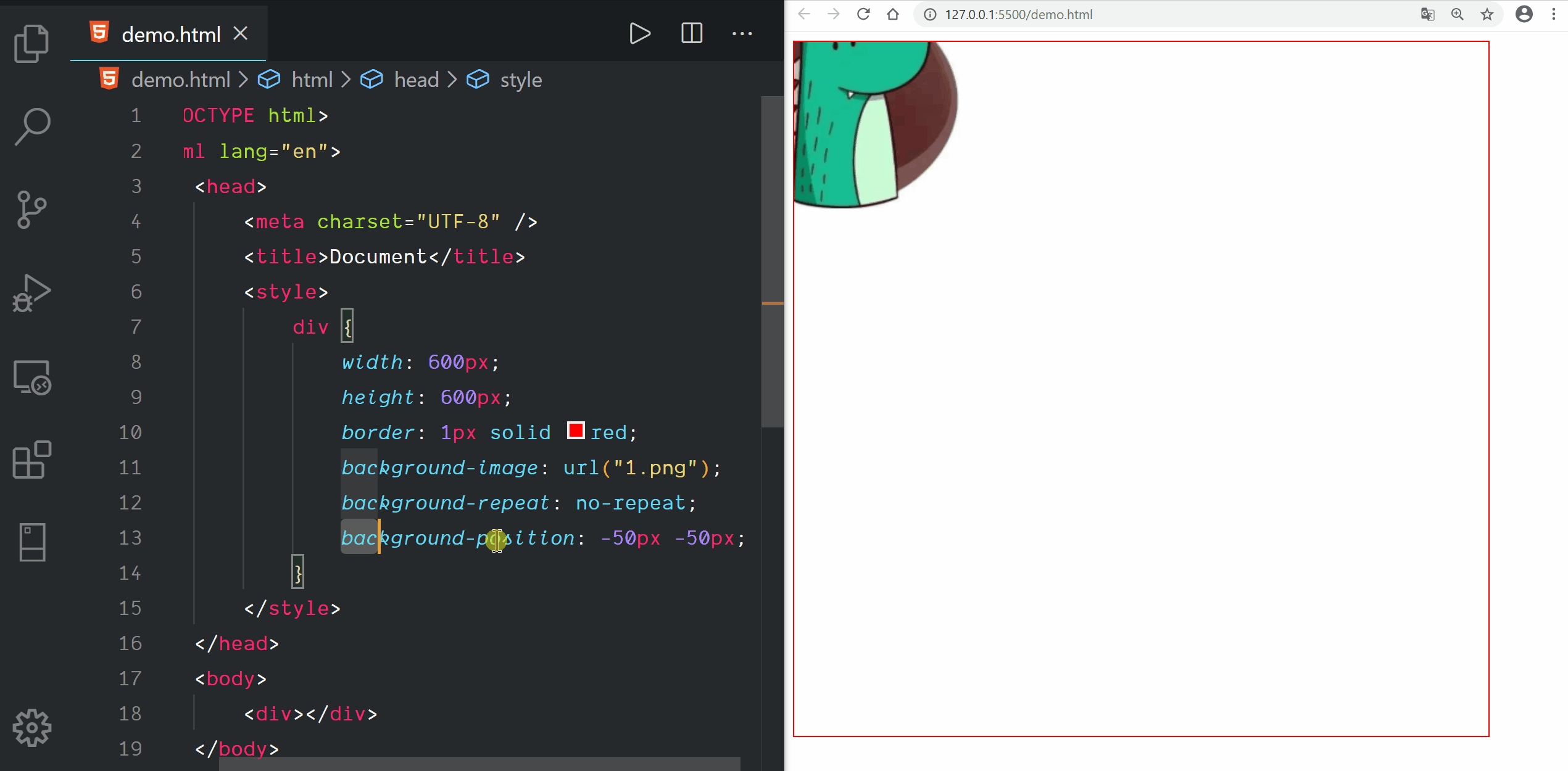Reload the browser page
The image size is (1568, 771).
pos(863,14)
